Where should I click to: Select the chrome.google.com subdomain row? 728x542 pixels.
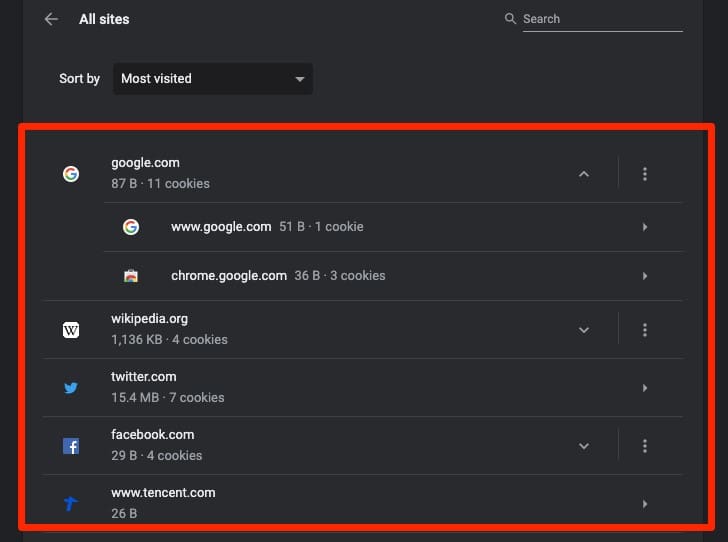[x=393, y=276]
